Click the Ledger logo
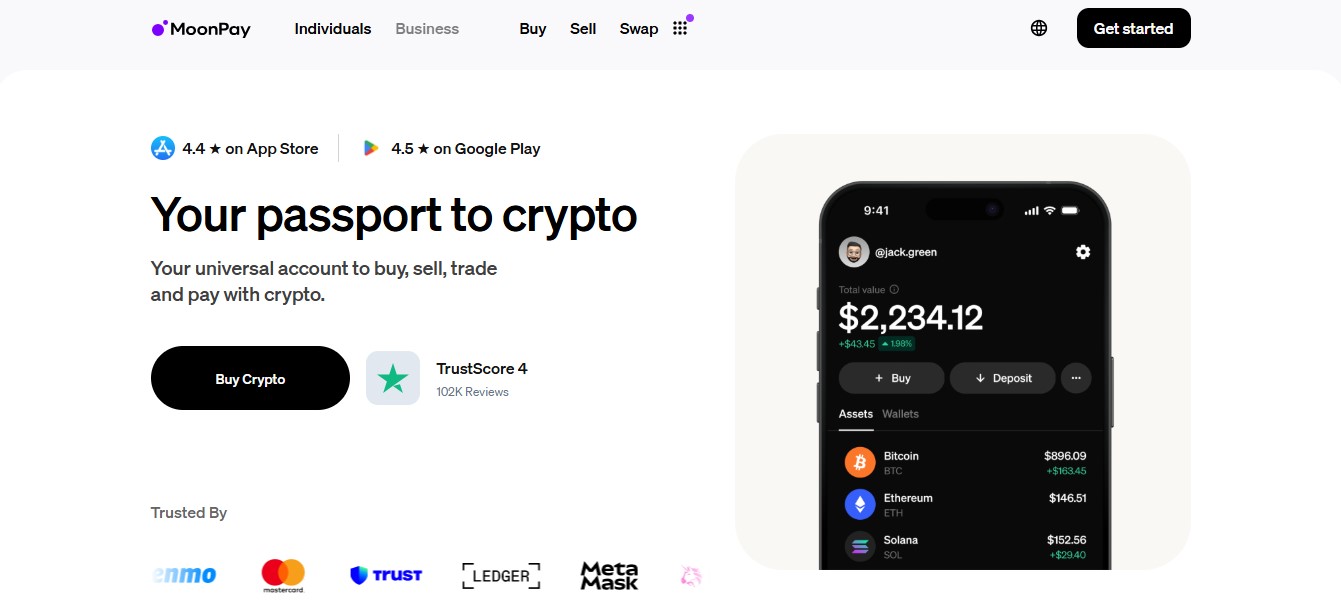Image resolution: width=1341 pixels, height=606 pixels. point(501,575)
